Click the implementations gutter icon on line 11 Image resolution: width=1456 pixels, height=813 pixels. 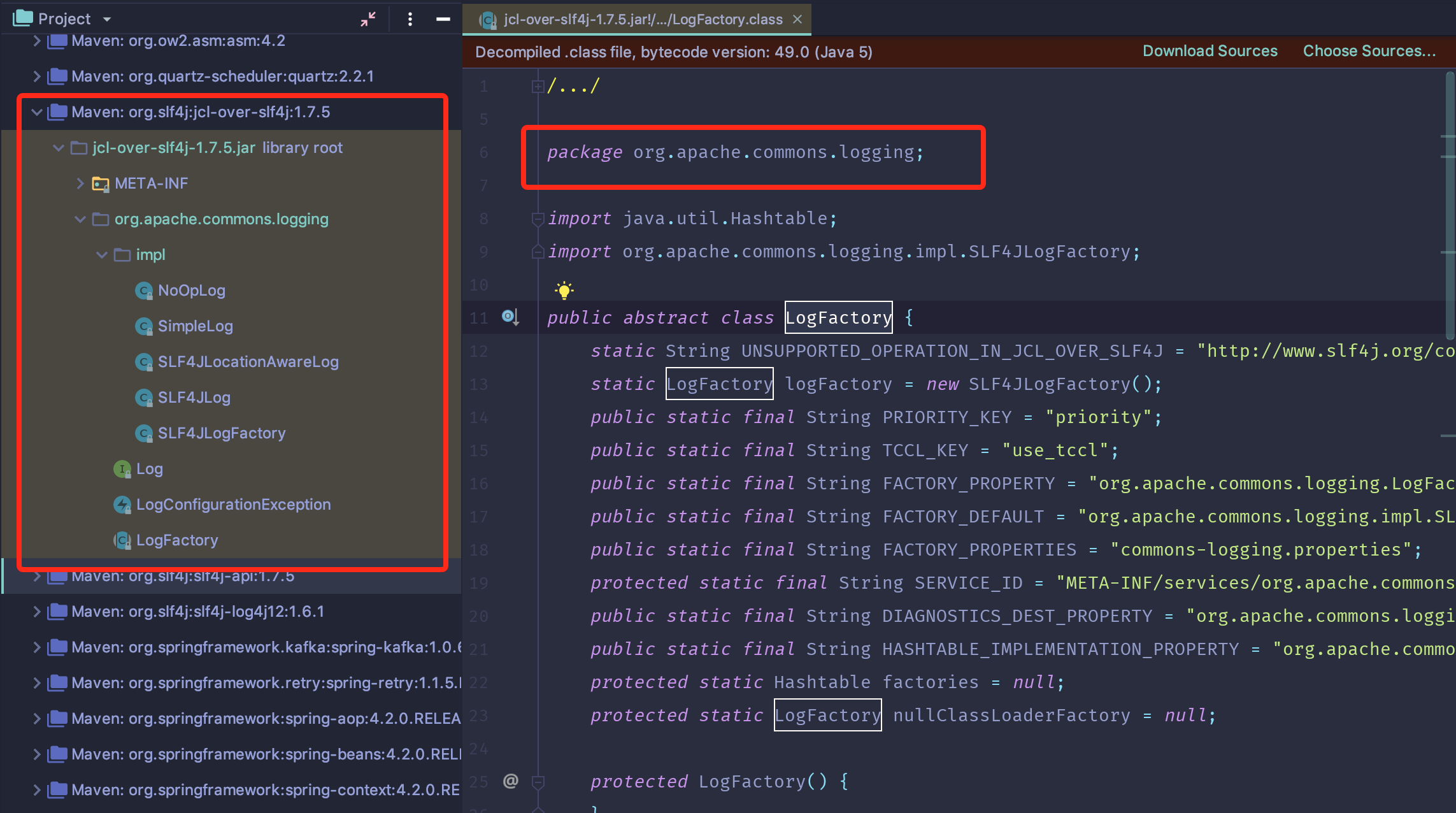pos(510,317)
